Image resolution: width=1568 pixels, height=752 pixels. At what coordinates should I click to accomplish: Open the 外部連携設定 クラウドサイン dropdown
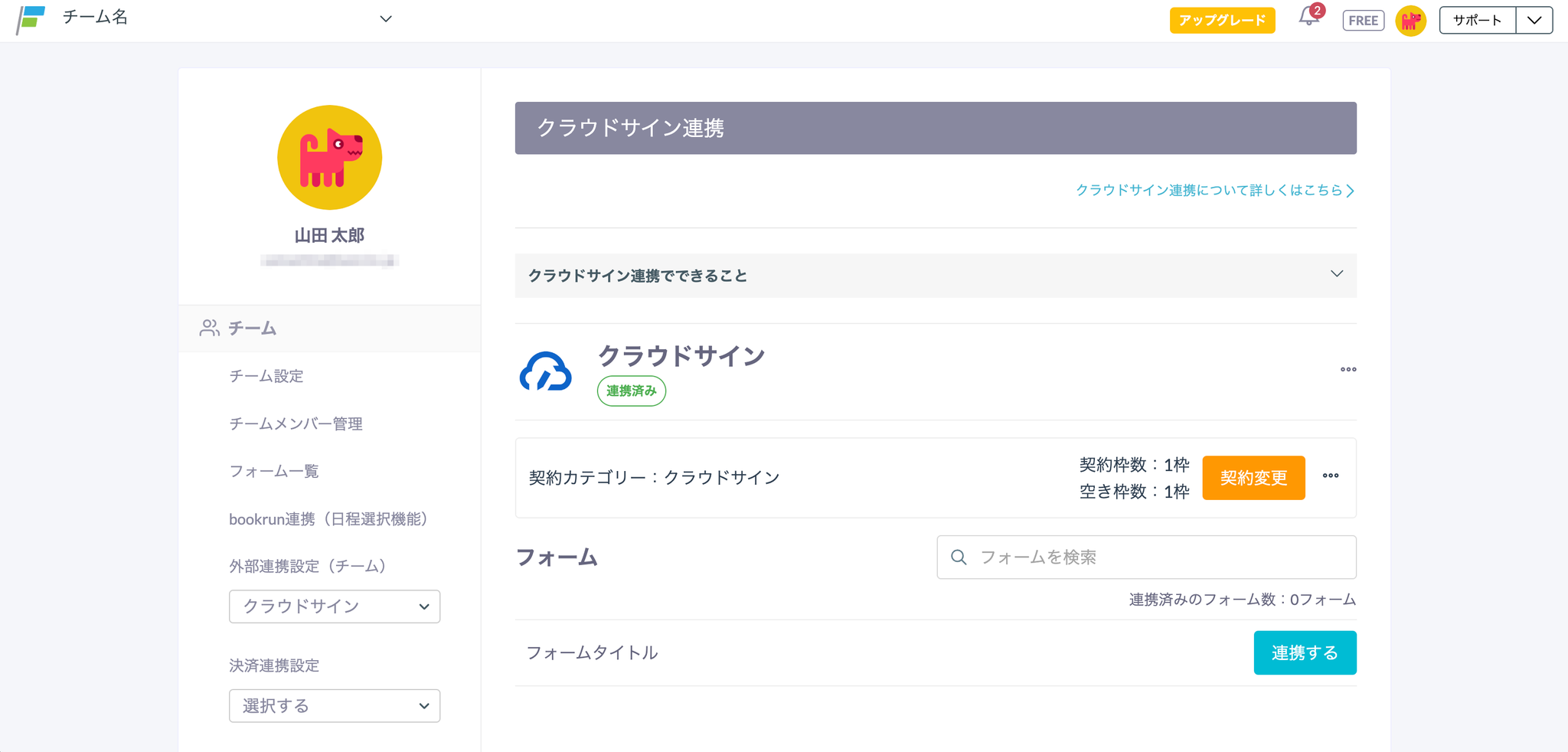(x=334, y=607)
